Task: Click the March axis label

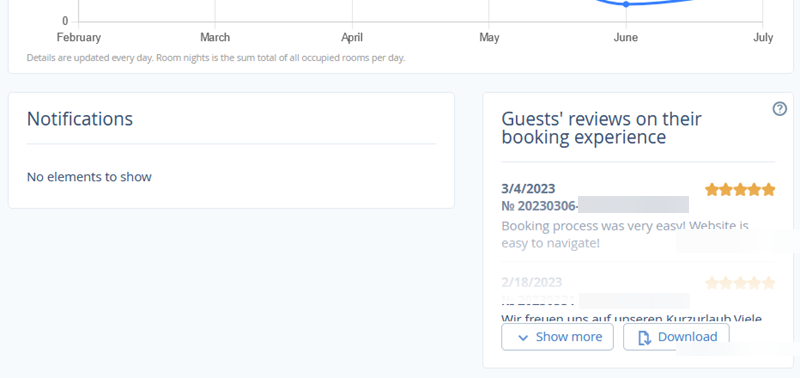Action: click(x=215, y=37)
